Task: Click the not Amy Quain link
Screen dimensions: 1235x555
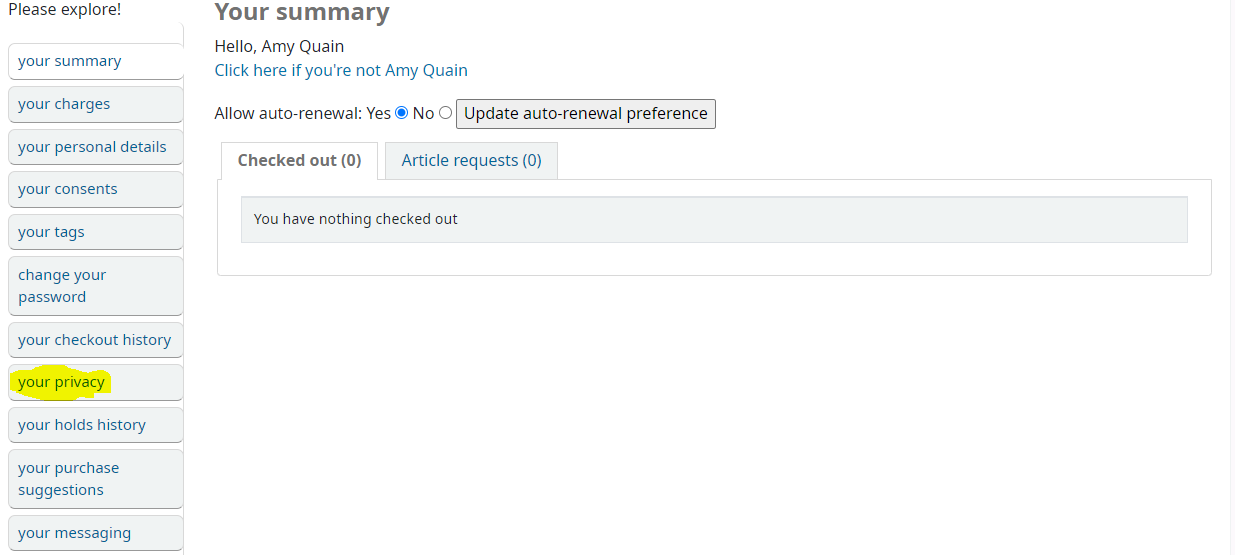Action: [x=341, y=70]
